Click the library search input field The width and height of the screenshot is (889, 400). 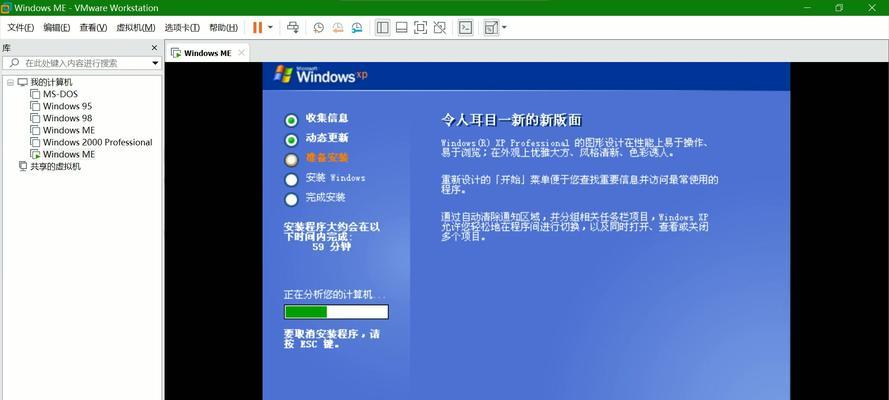point(82,63)
